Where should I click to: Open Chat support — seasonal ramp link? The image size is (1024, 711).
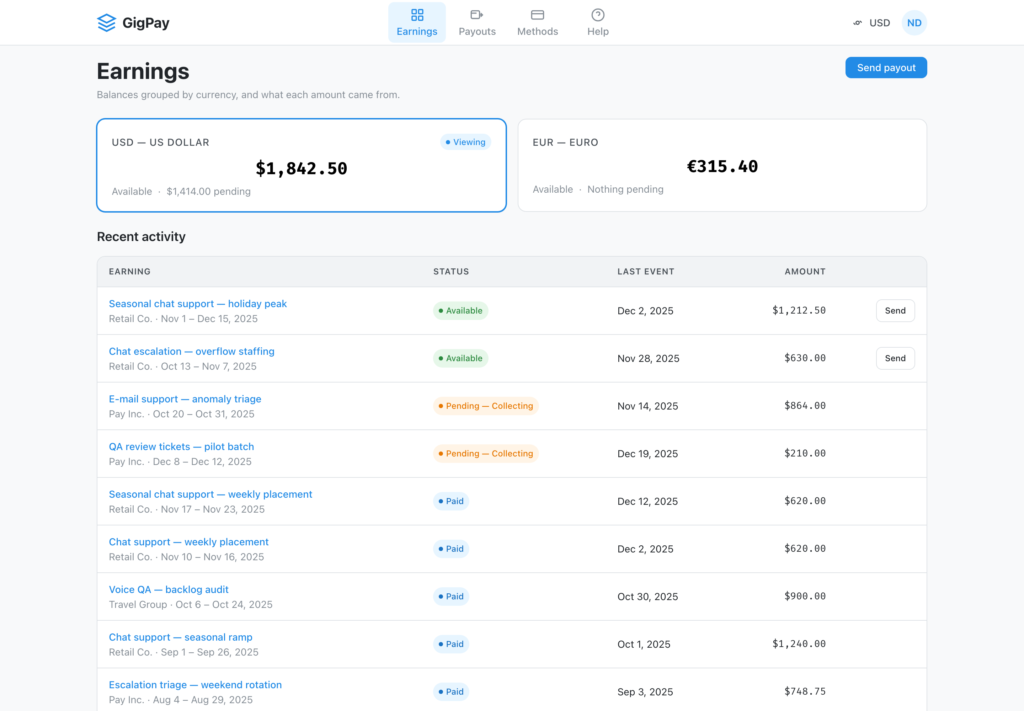click(180, 637)
